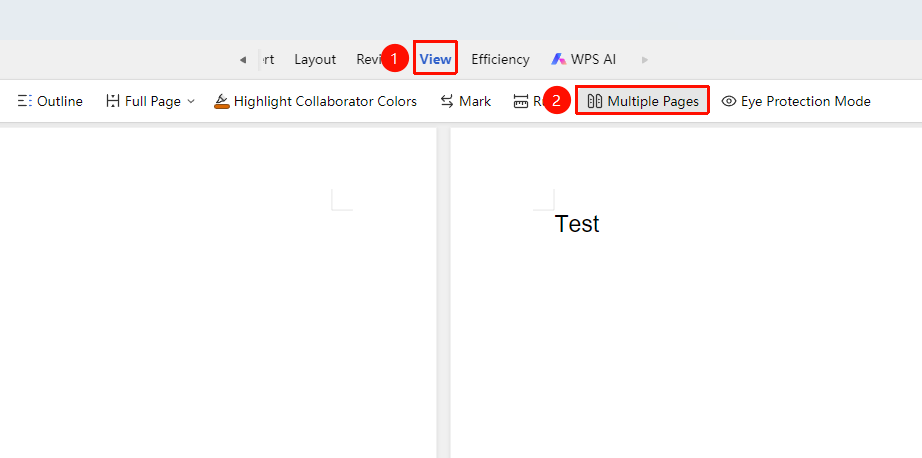Image resolution: width=922 pixels, height=458 pixels.
Task: Click the Mark option
Action: tap(466, 101)
